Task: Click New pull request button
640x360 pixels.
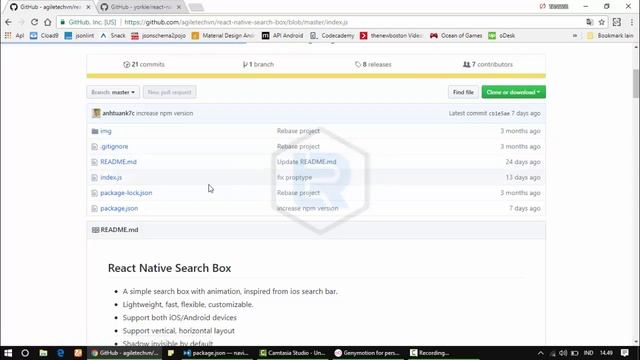Action: point(169,92)
